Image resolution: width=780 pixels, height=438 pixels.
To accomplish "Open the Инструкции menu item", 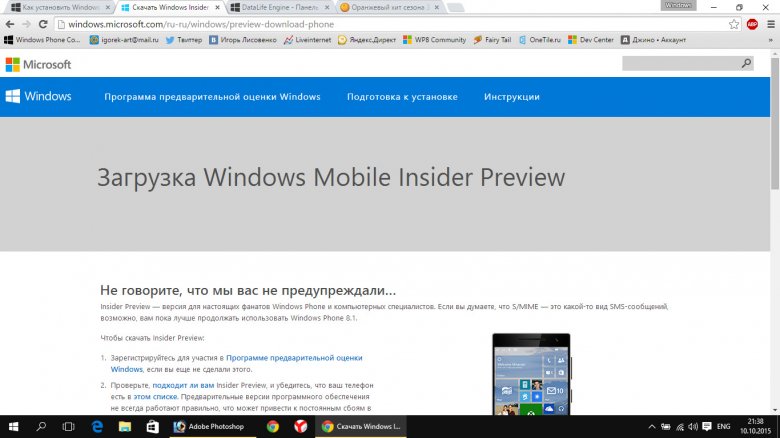I will [512, 97].
